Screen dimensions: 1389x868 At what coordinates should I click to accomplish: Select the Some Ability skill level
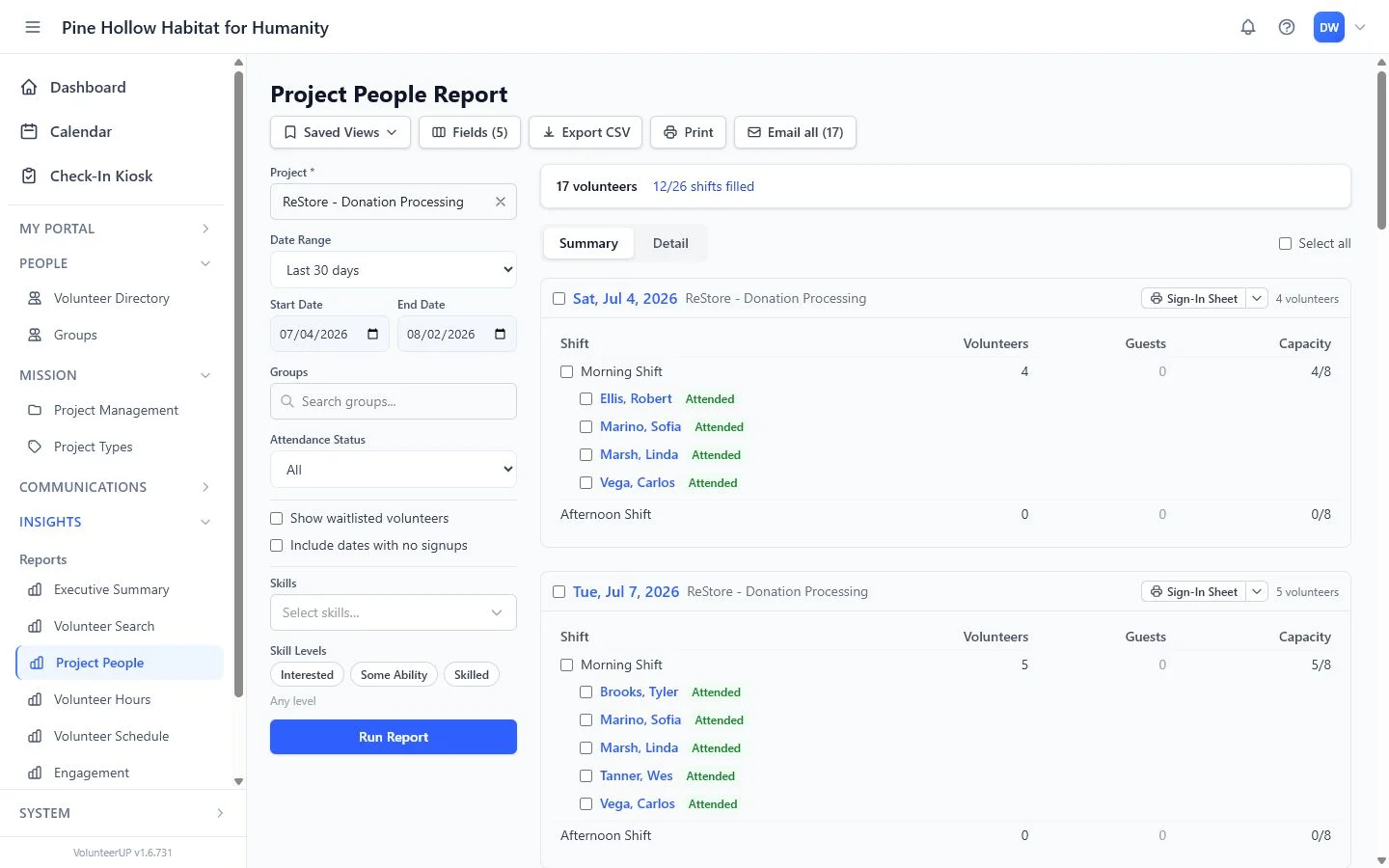point(394,675)
